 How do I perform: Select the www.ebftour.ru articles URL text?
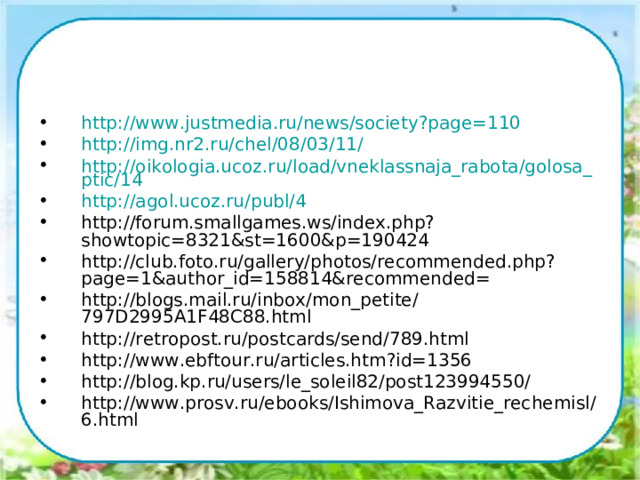(x=276, y=360)
